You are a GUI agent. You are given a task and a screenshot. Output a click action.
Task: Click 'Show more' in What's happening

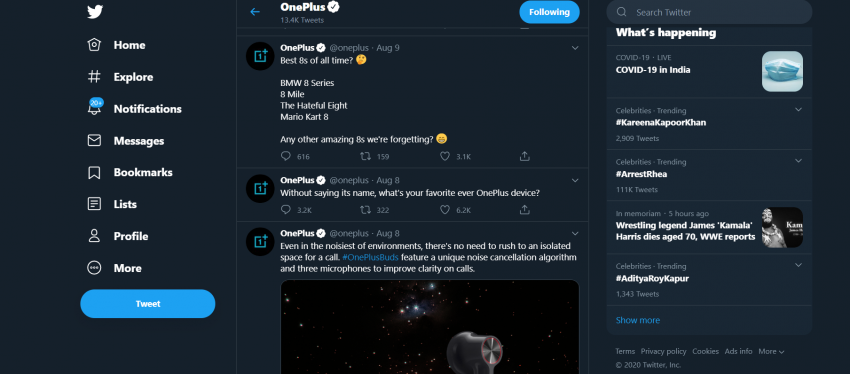pos(638,320)
